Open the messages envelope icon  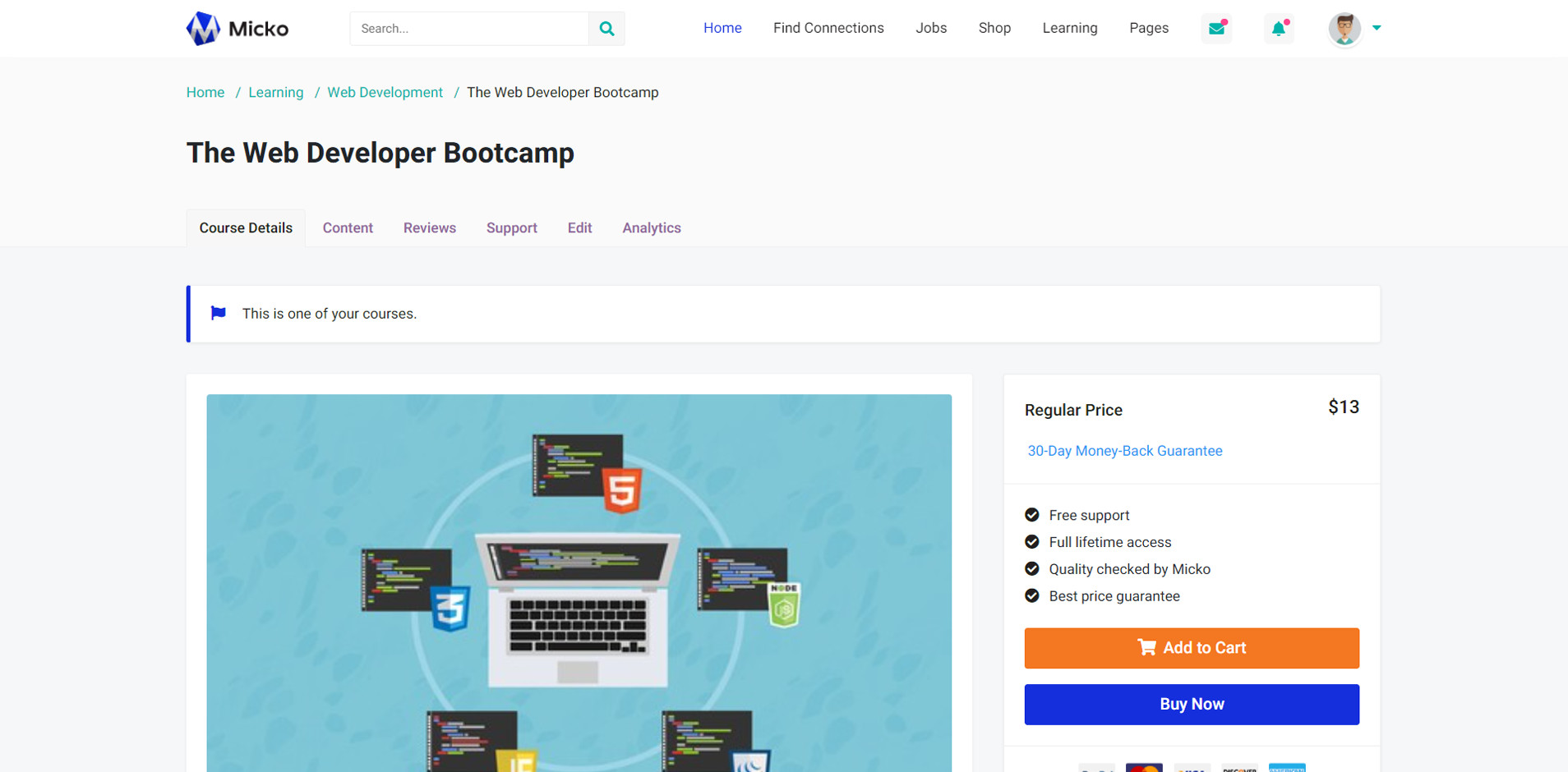pyautogui.click(x=1216, y=29)
